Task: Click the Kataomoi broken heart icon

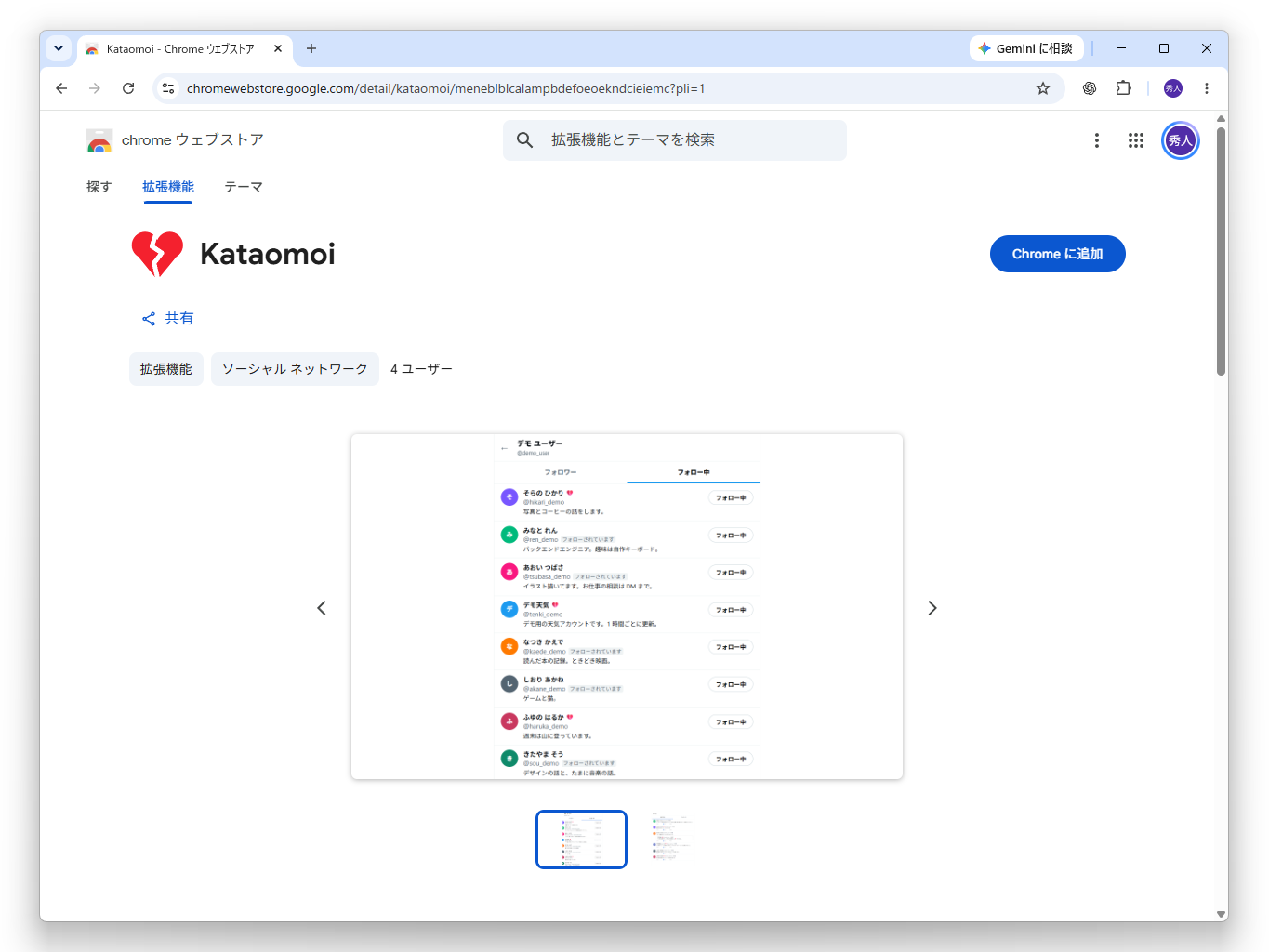Action: click(x=157, y=254)
